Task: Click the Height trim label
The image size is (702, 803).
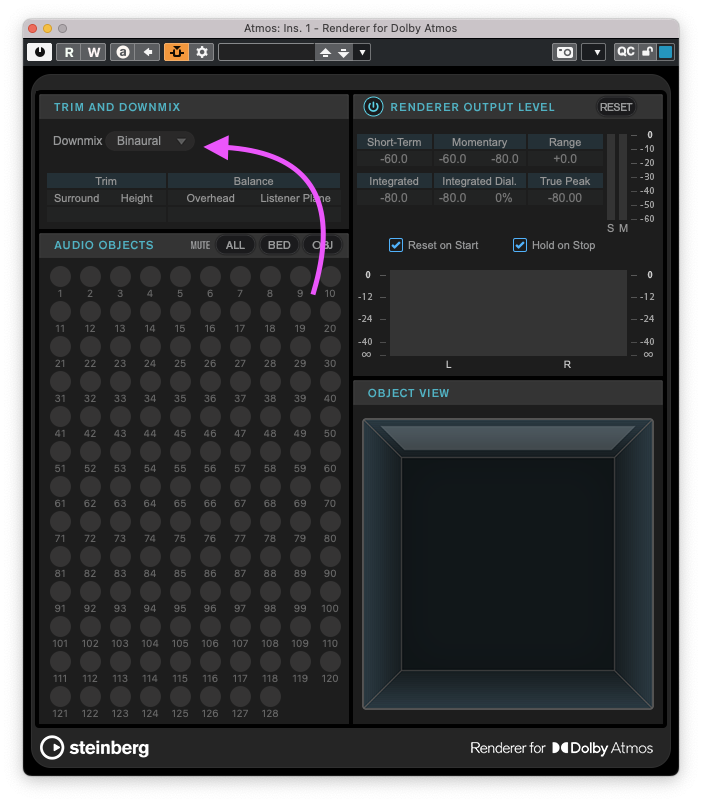Action: (x=137, y=198)
